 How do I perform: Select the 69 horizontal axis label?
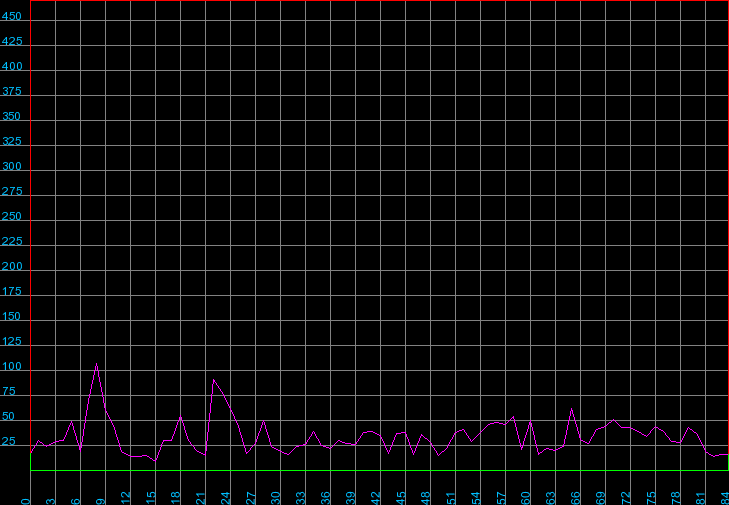601,498
